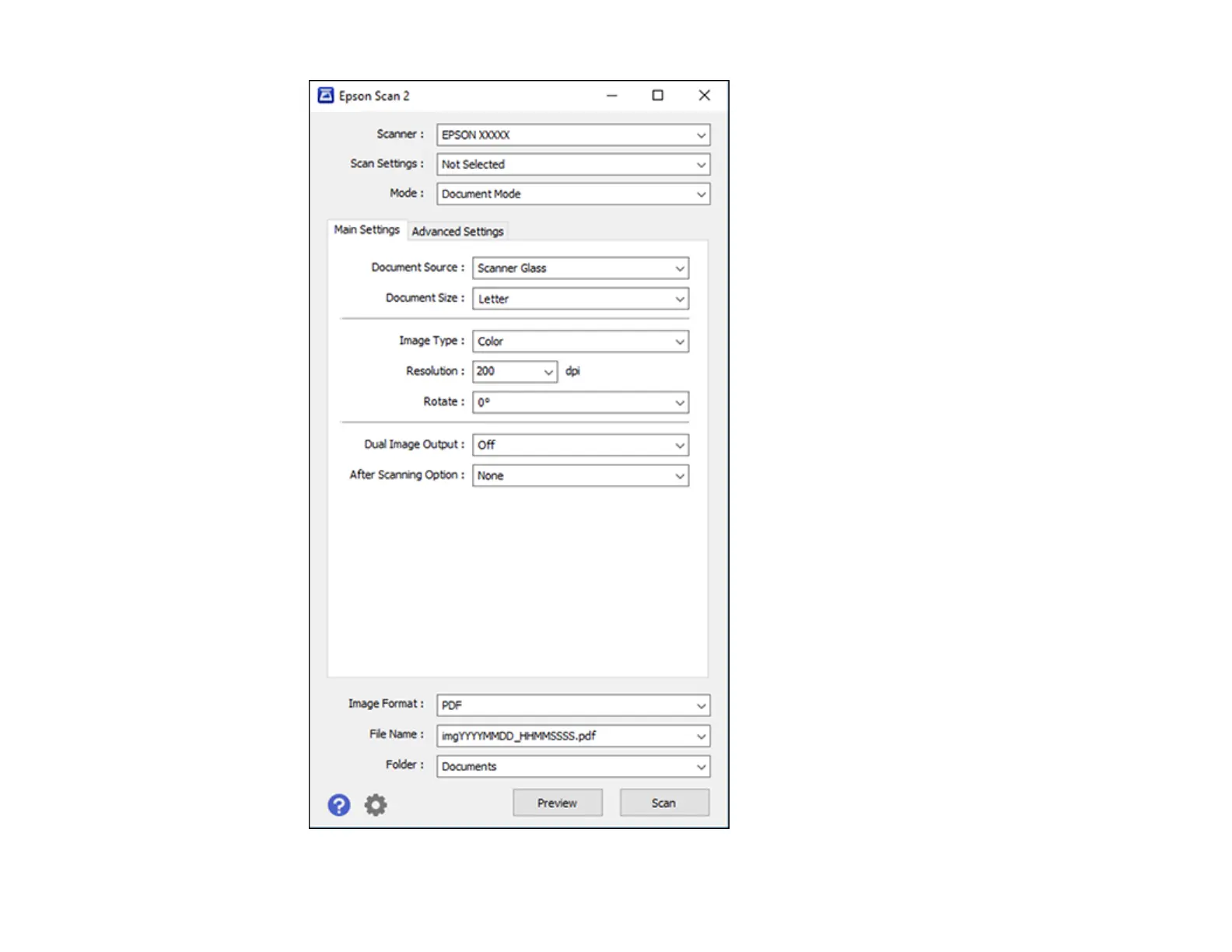Expand the Document Source dropdown
Image resolution: width=1232 pixels, height=952 pixels.
pyautogui.click(x=580, y=268)
